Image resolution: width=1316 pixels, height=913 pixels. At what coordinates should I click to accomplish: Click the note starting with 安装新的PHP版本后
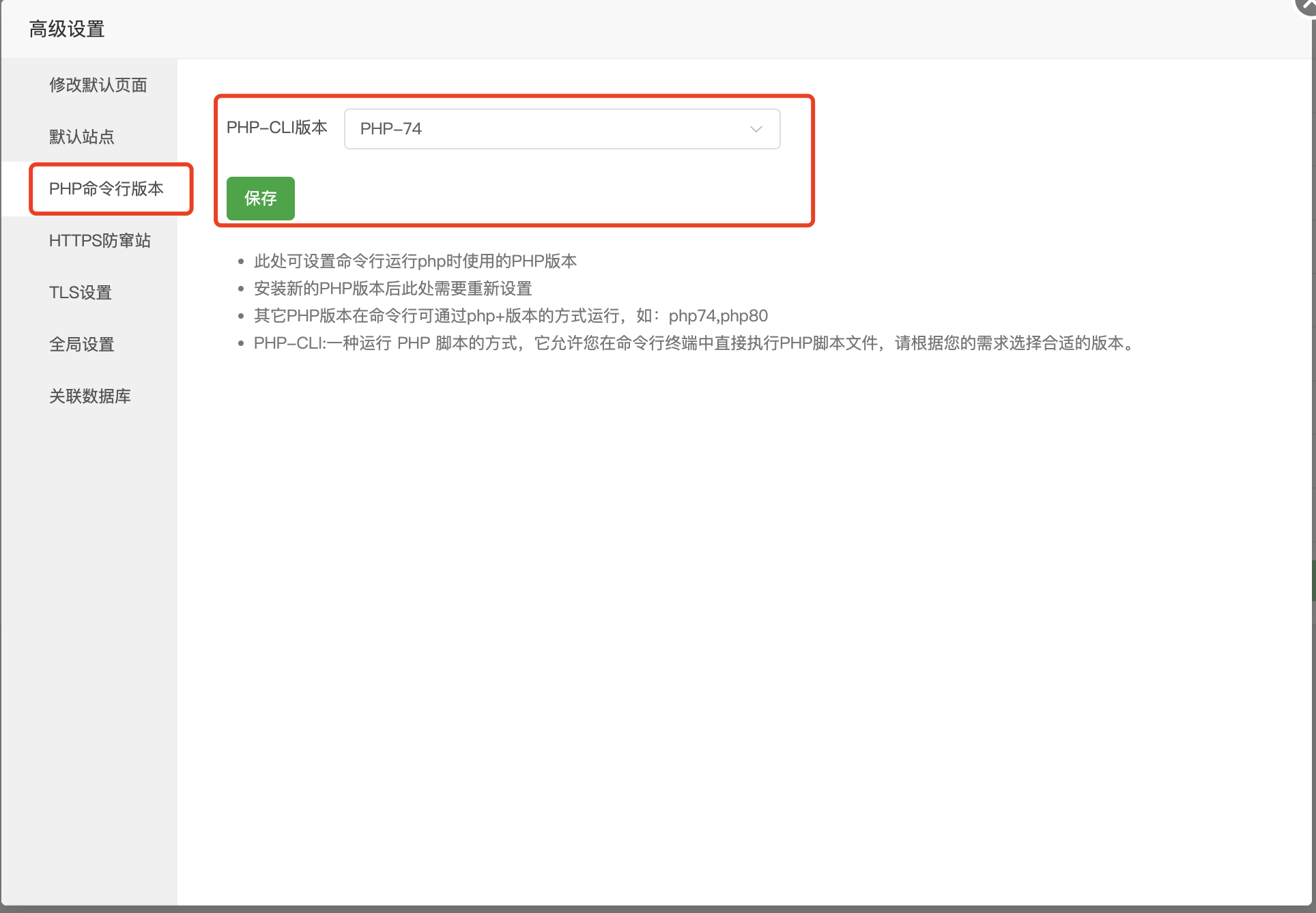point(392,289)
